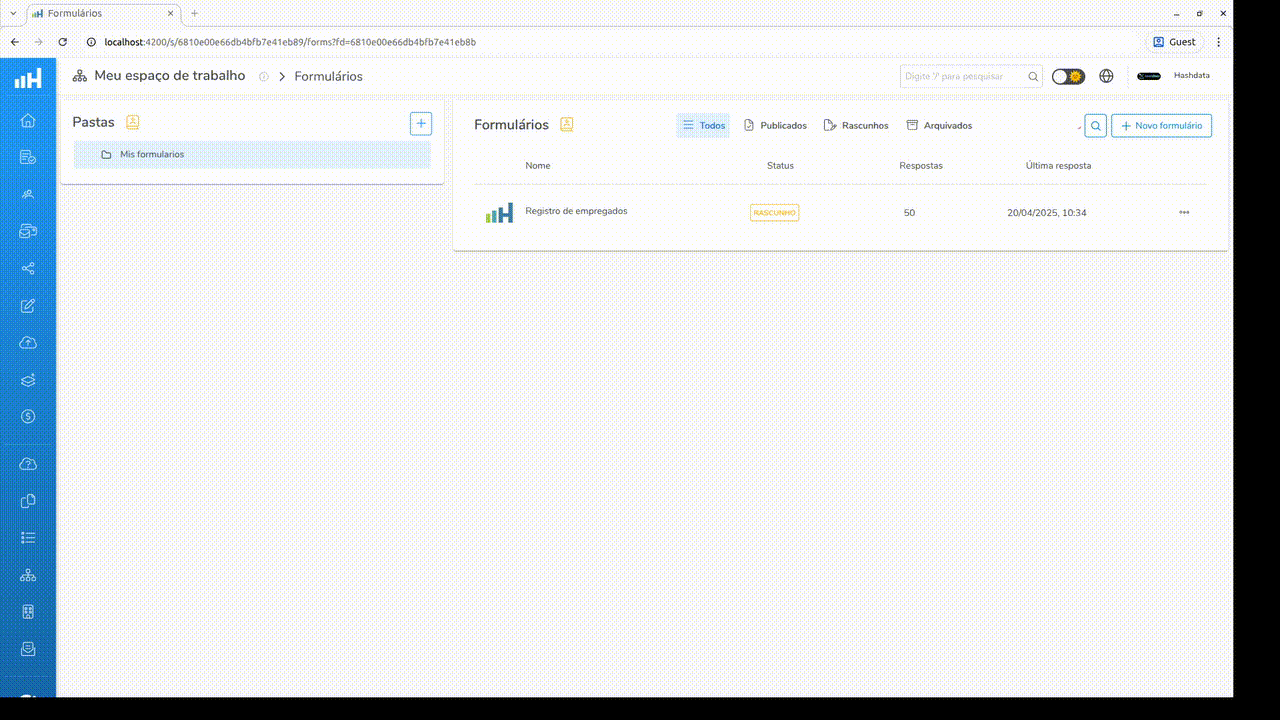Open the forms checklist sidebar icon

pos(28,157)
